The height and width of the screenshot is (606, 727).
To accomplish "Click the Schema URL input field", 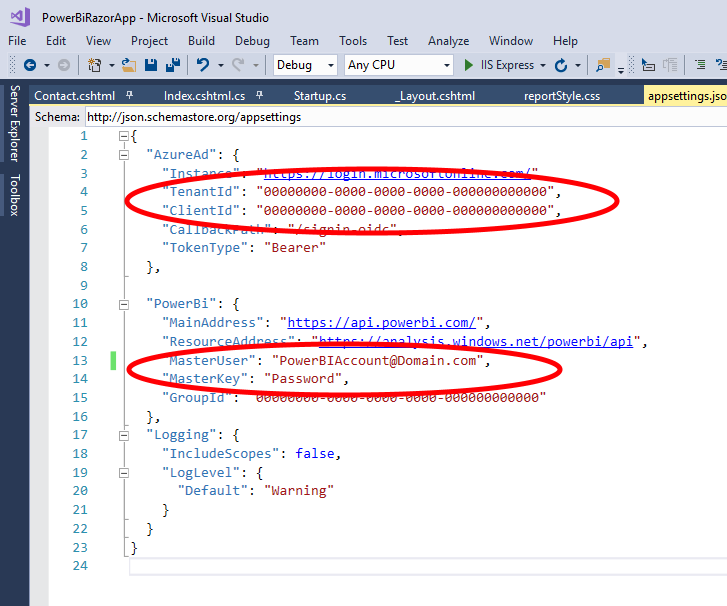I will (406, 117).
